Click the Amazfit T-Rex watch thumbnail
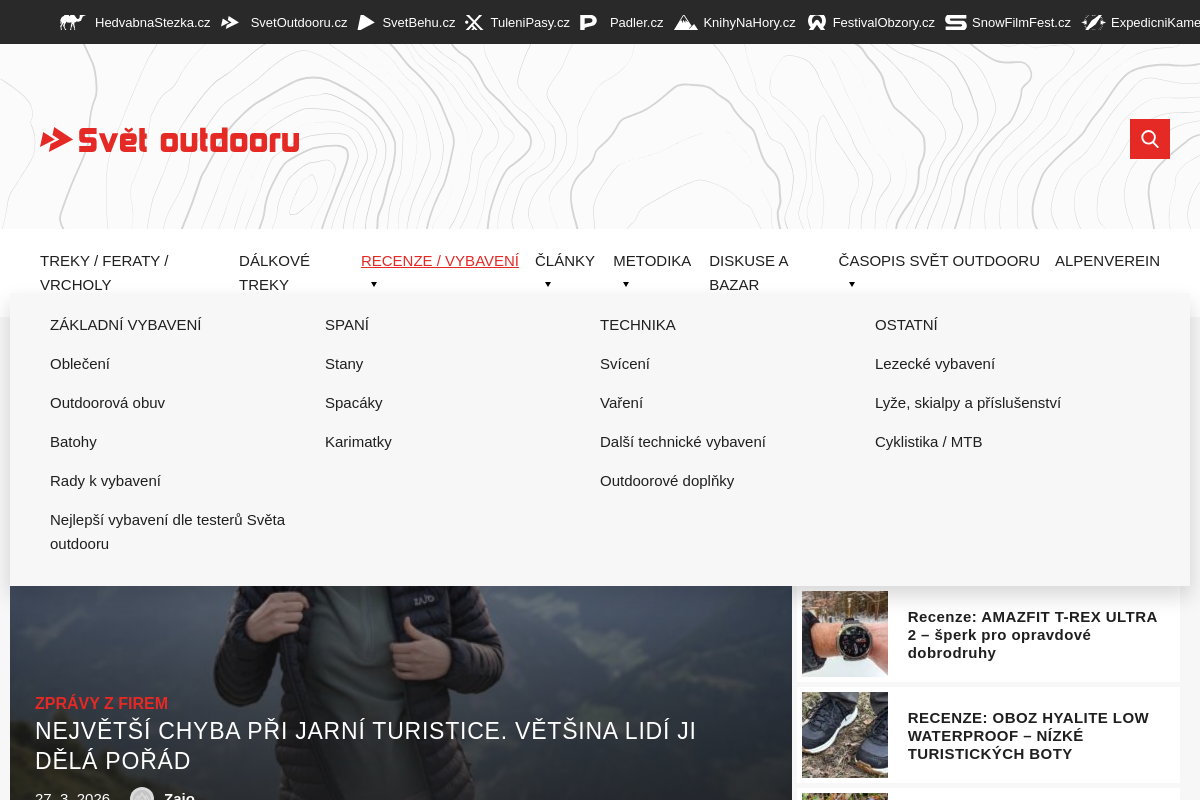The image size is (1200, 800). point(844,633)
